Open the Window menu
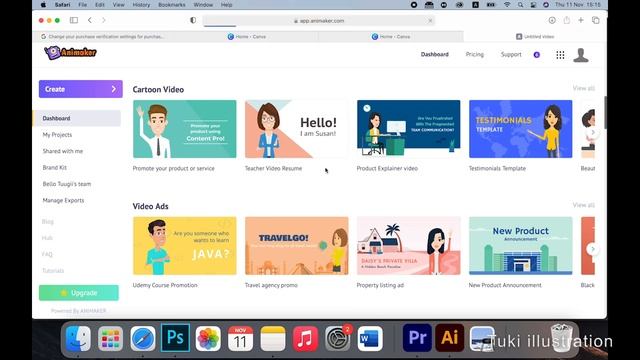The image size is (640, 360). pyautogui.click(x=203, y=5)
